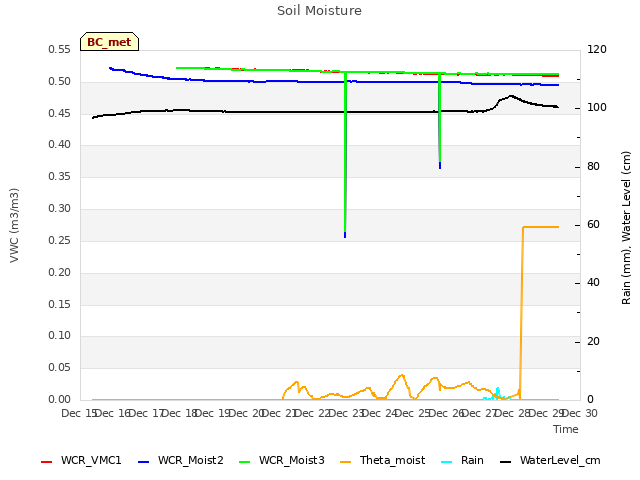Click the orange Theta_moist legend swatch

click(345, 462)
